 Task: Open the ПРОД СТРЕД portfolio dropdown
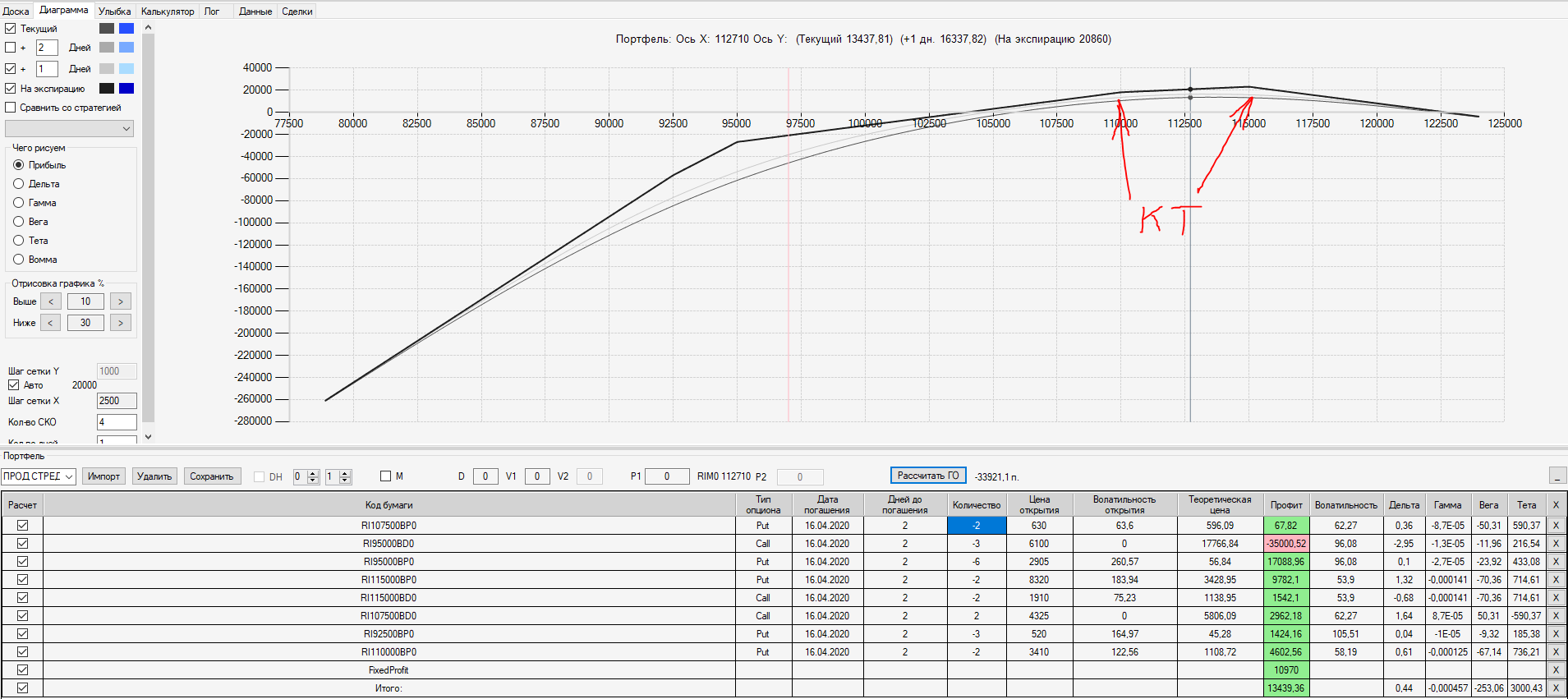(39, 476)
